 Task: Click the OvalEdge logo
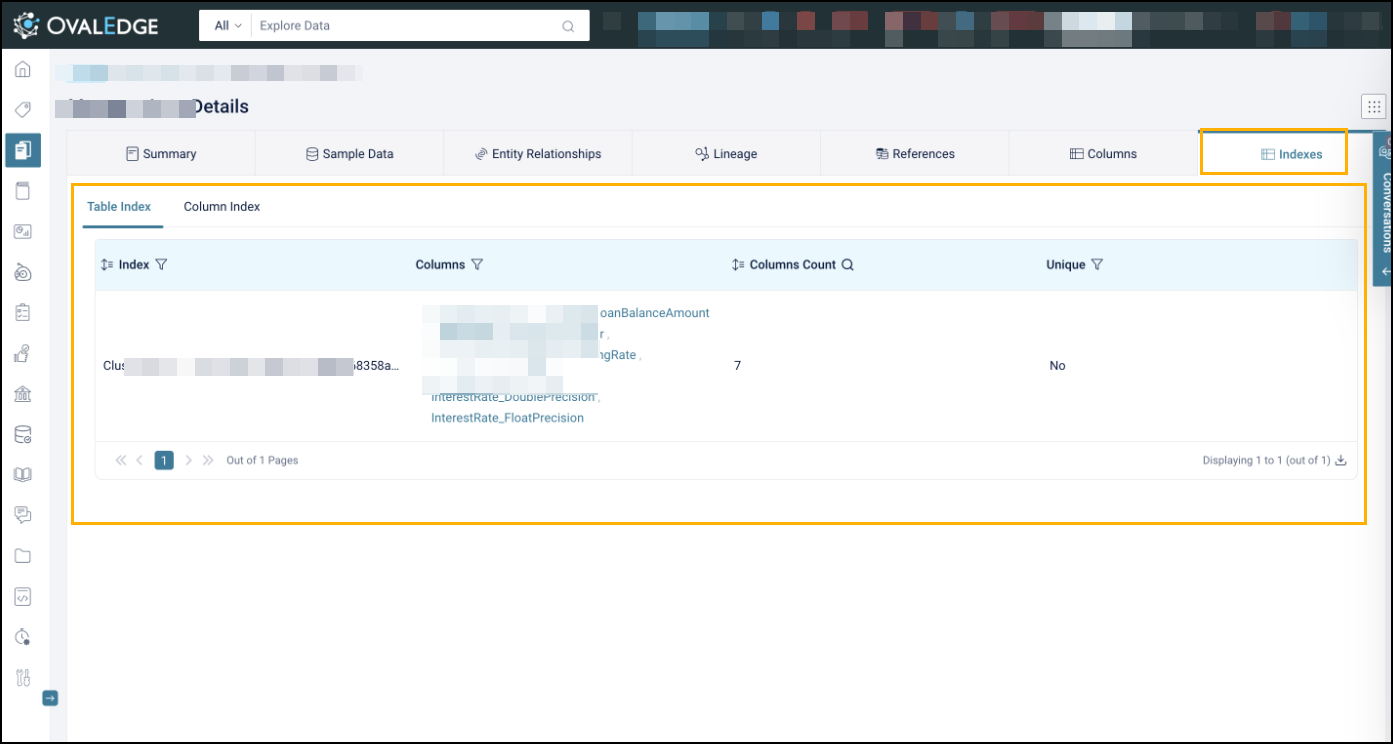[x=86, y=26]
